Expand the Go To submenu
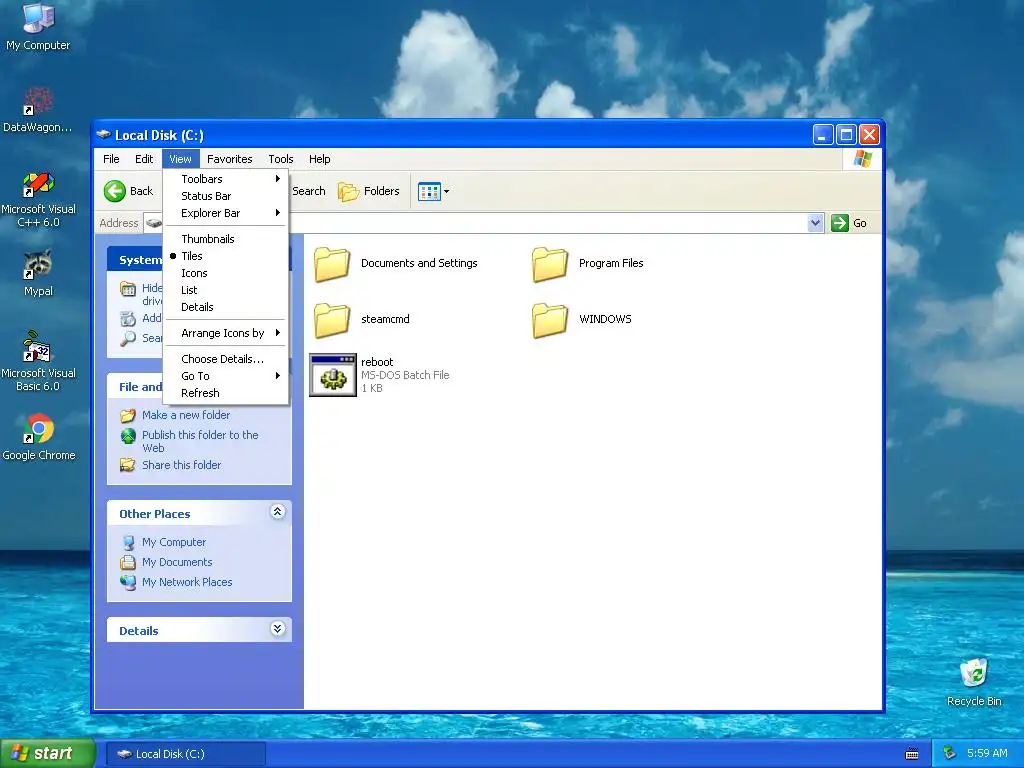Image resolution: width=1024 pixels, height=768 pixels. [225, 376]
